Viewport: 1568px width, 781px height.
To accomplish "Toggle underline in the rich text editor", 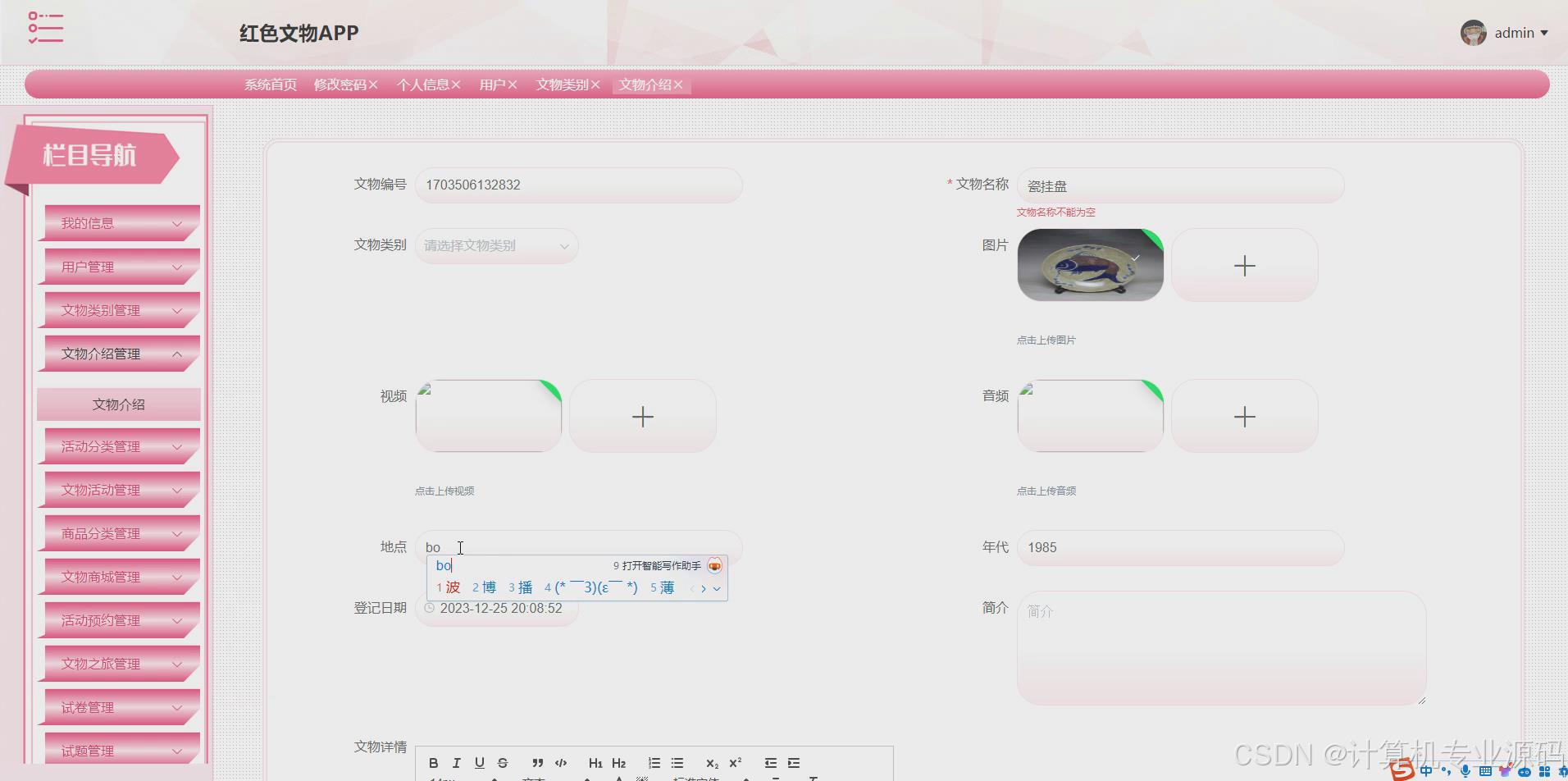I will click(480, 763).
